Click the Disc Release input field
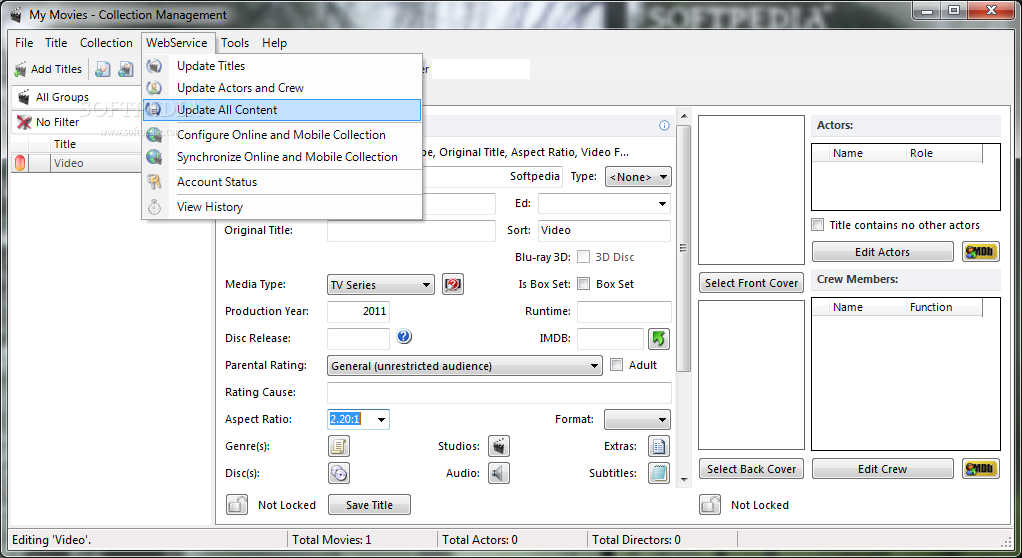 tap(358, 338)
